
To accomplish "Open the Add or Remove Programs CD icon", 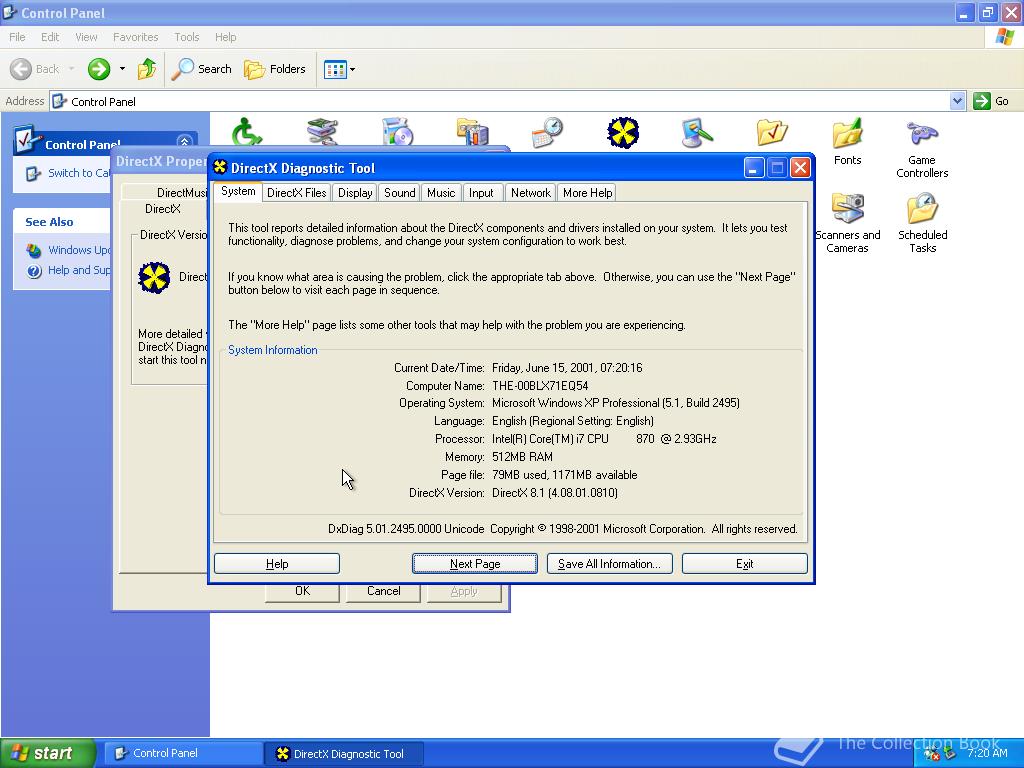I will [x=397, y=132].
